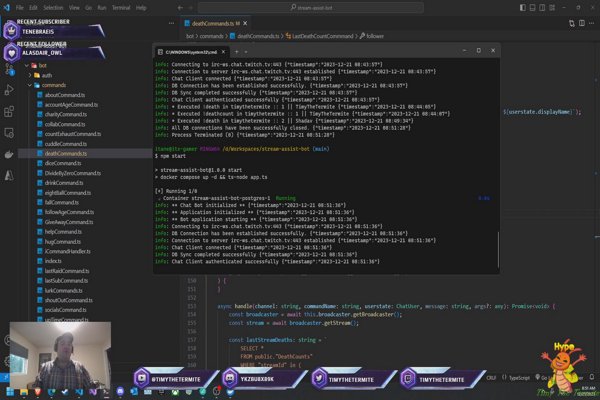Open shoutOutCommand.ts file
600x400 pixels.
[68, 300]
